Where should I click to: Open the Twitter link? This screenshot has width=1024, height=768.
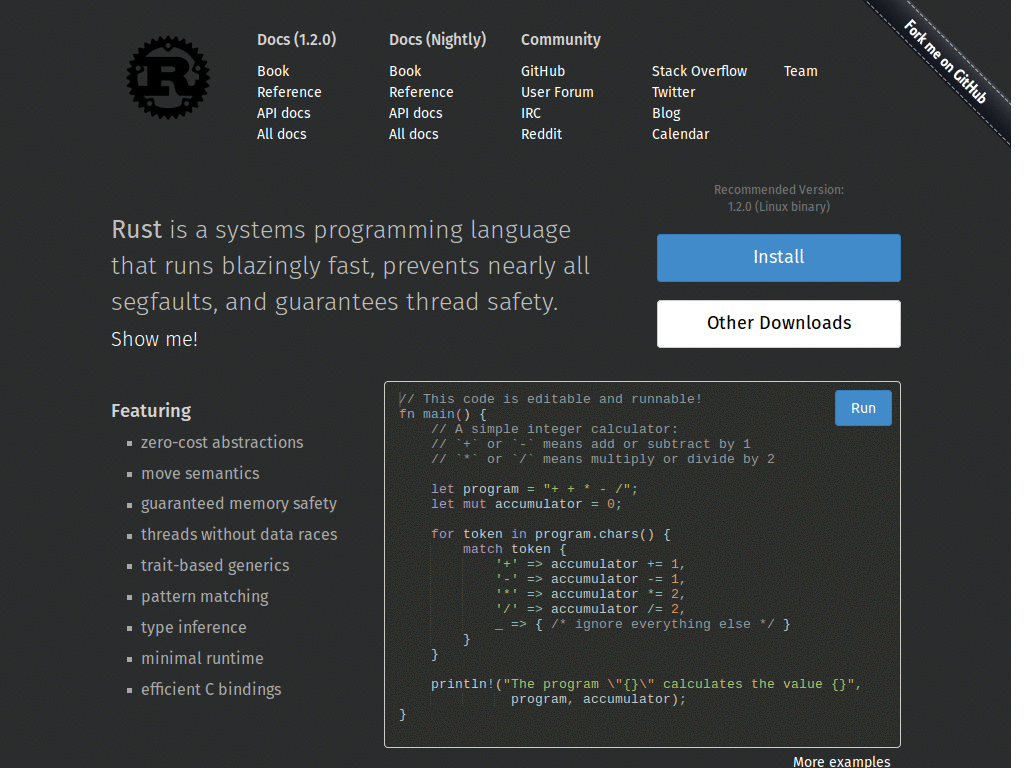coord(673,92)
